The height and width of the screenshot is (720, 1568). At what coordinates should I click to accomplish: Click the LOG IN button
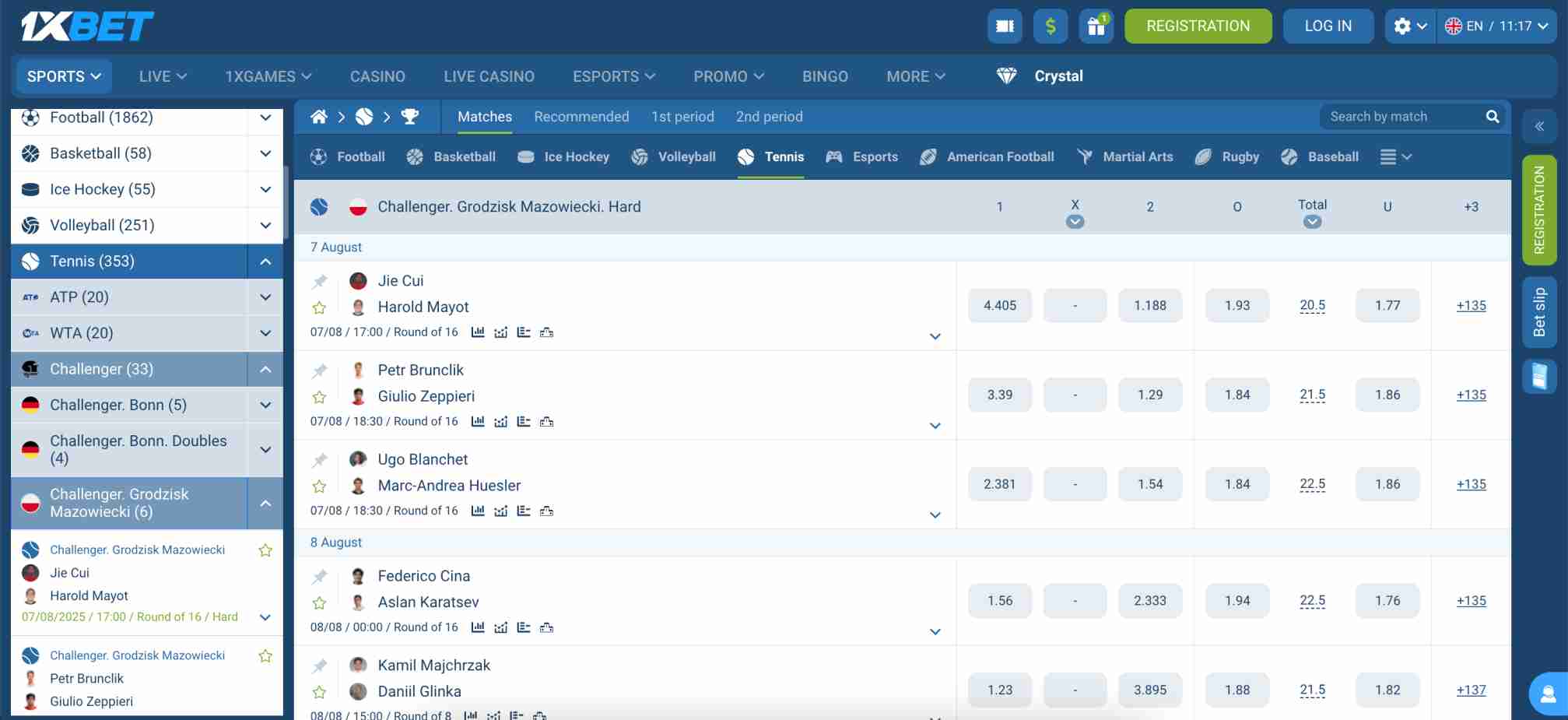[x=1328, y=26]
